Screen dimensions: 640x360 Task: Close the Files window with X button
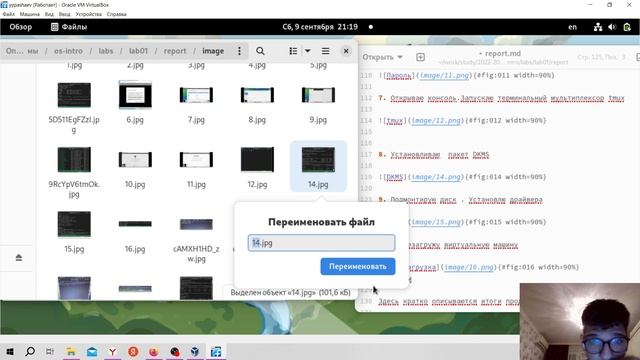(346, 51)
